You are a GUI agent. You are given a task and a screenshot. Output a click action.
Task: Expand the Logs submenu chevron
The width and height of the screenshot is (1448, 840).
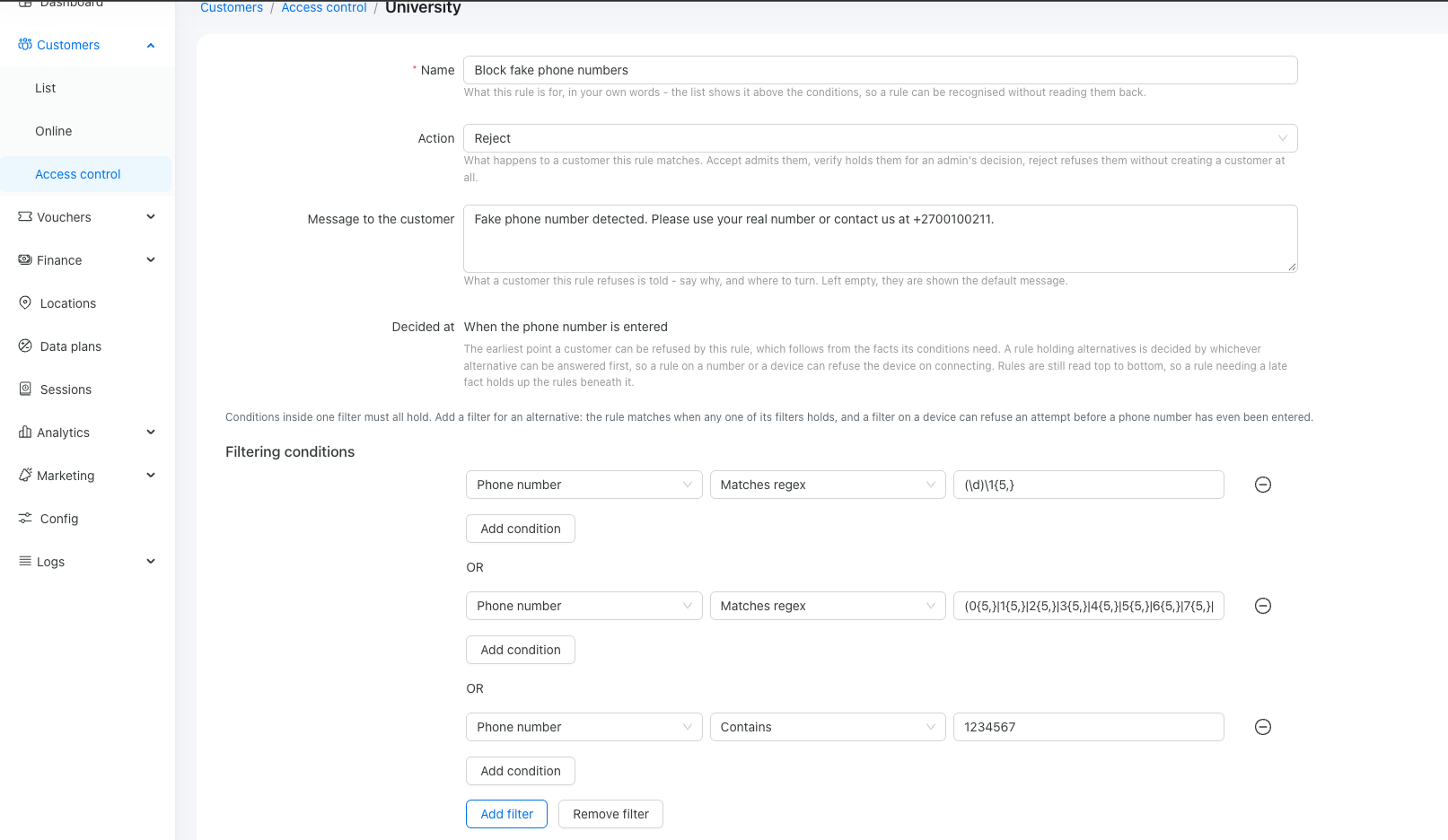tap(151, 561)
